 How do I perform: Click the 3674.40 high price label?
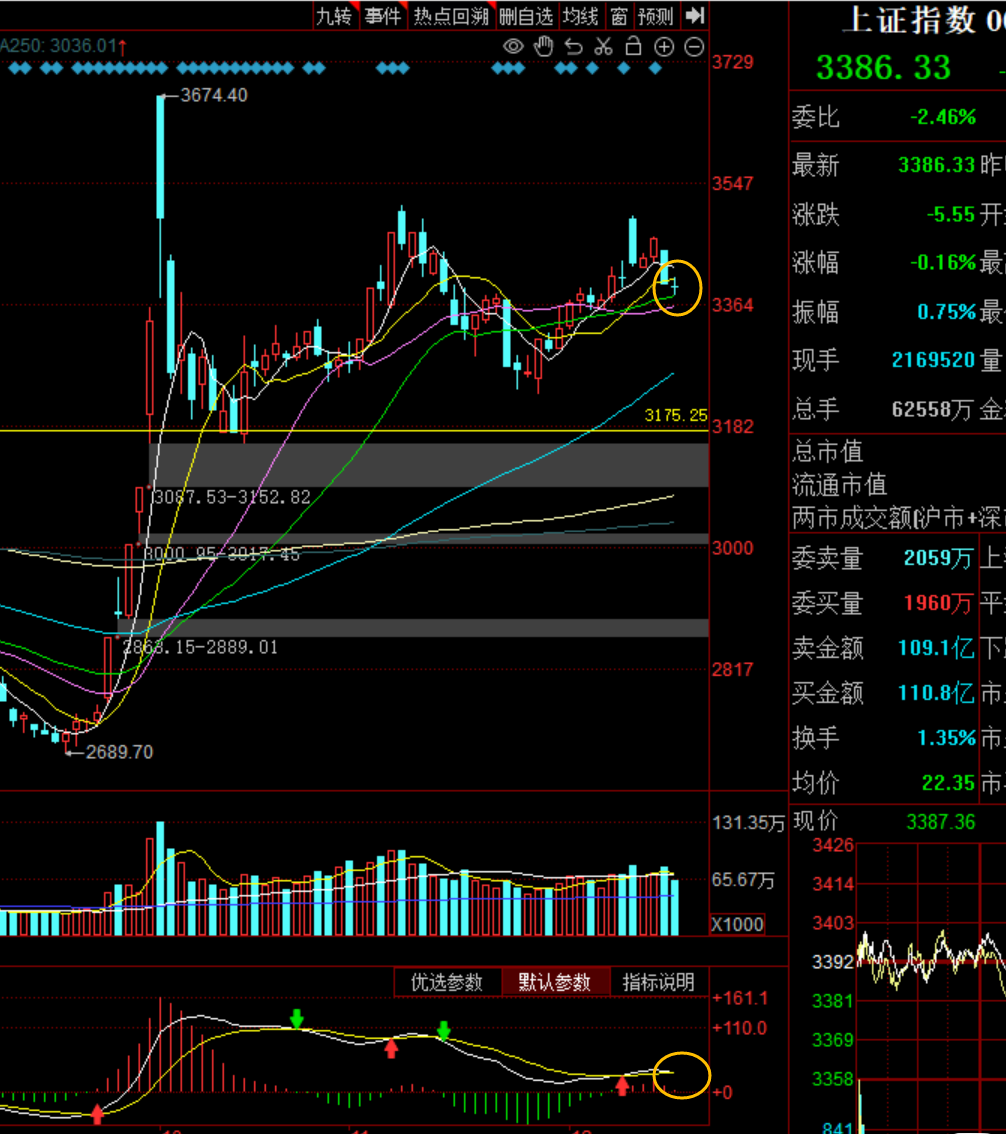click(x=213, y=95)
